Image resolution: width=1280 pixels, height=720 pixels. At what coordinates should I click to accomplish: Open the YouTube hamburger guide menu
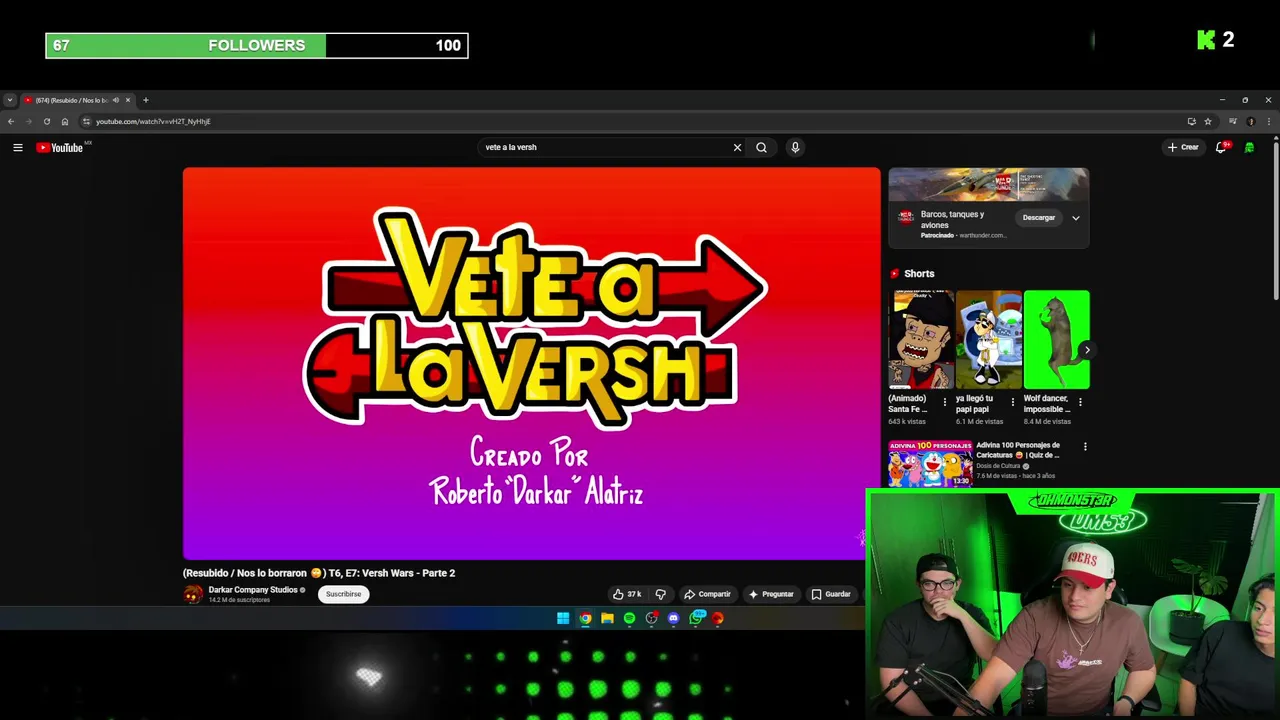[17, 147]
